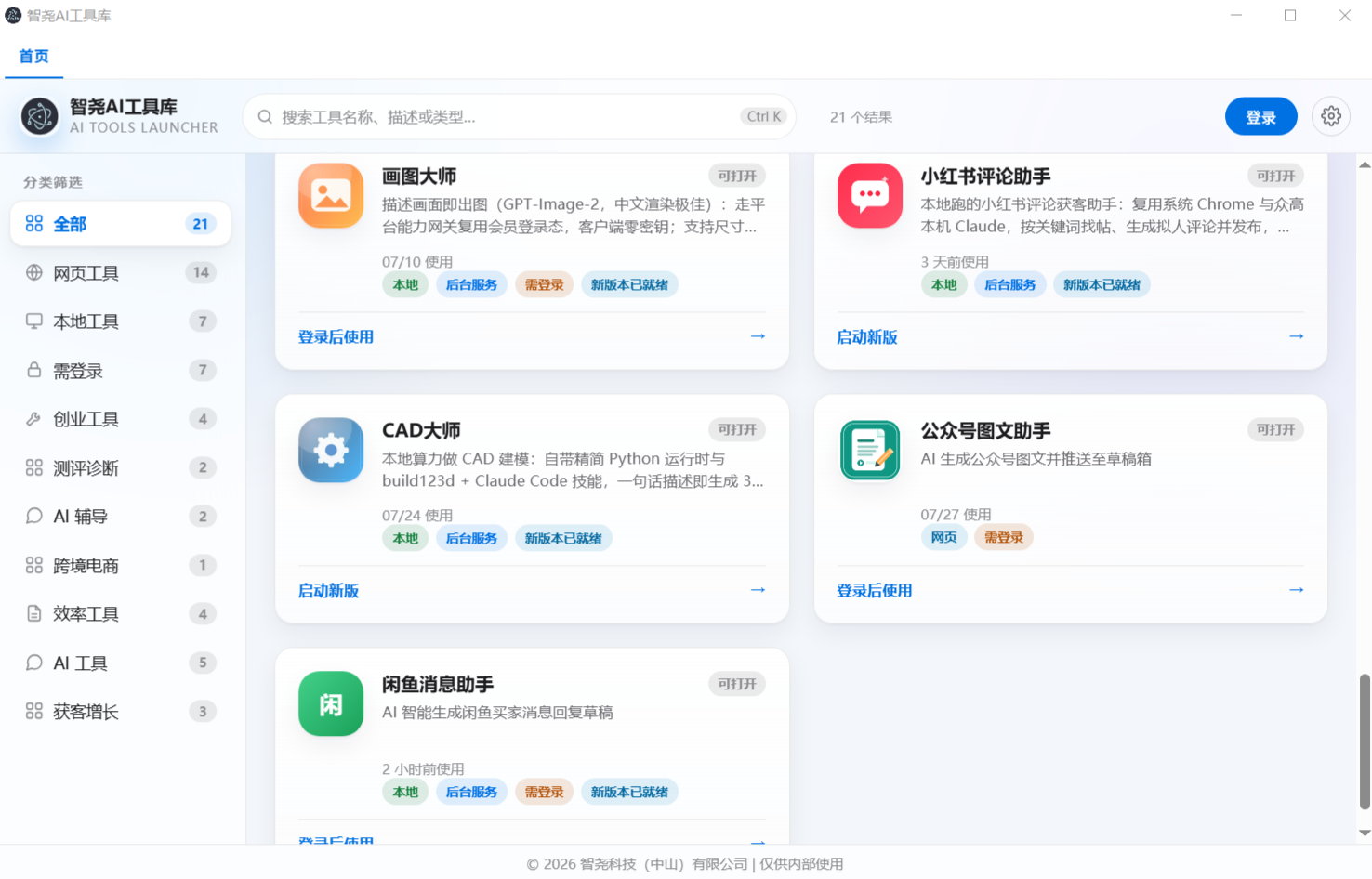This screenshot has width=1372, height=879.
Task: Click the 可打开 badge on 小红书评论助手
Action: [1275, 176]
